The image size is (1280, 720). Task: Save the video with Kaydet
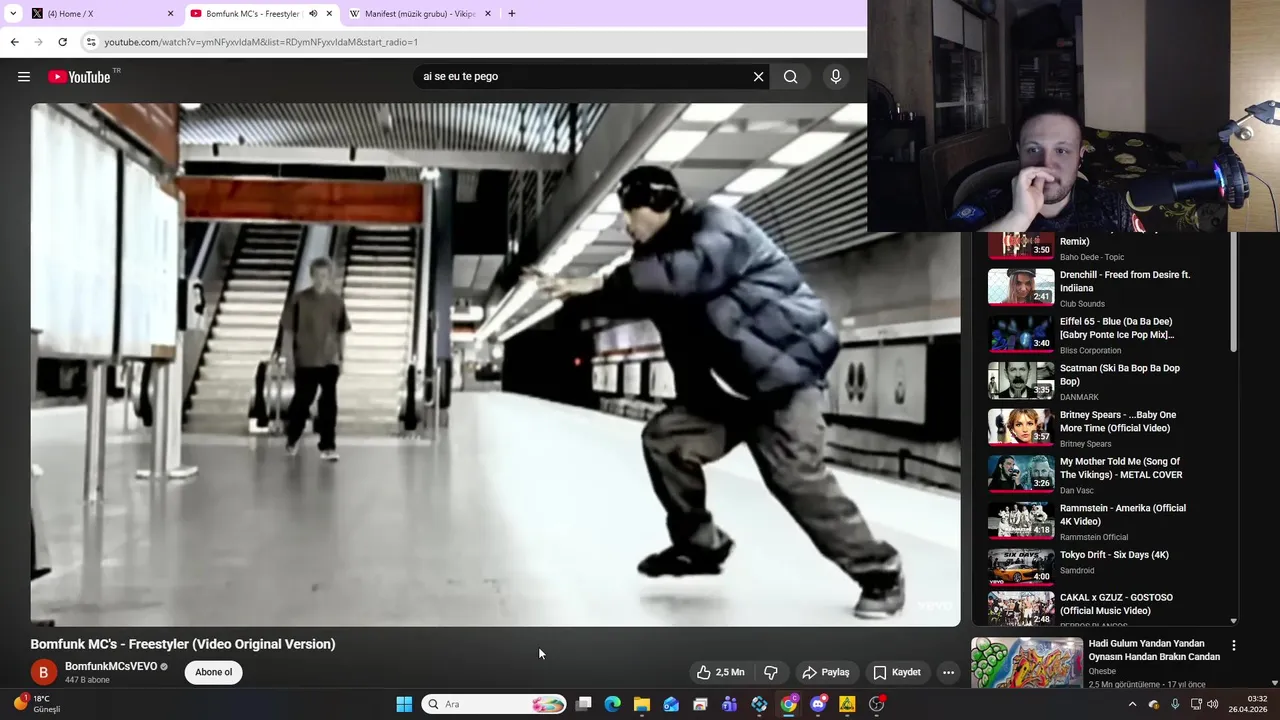897,672
